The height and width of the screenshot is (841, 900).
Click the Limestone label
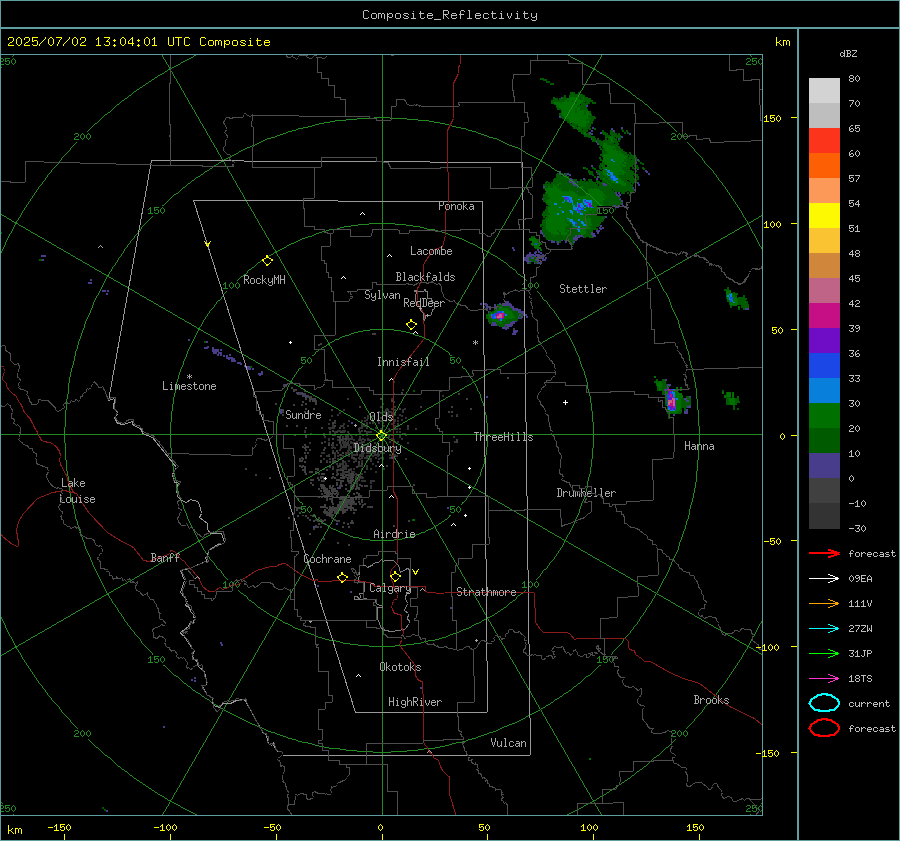tap(189, 386)
